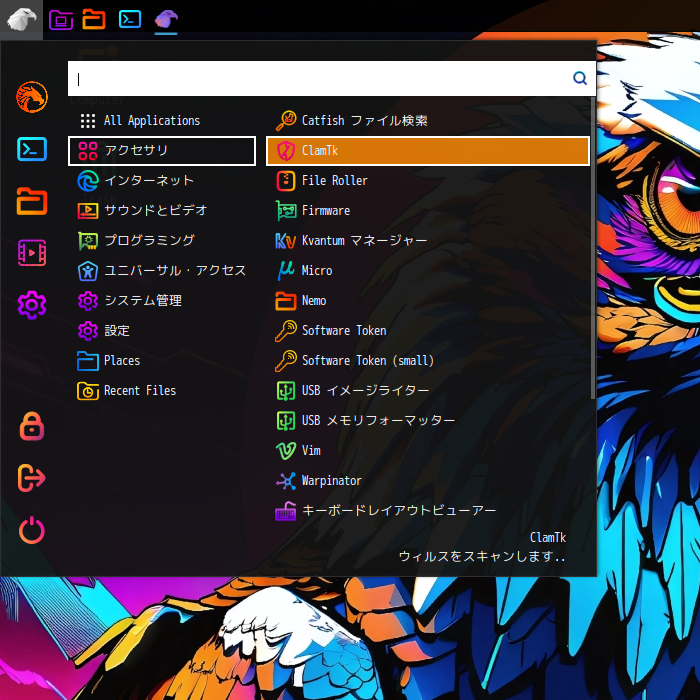Click the show desktop icon in top panel
The width and height of the screenshot is (700, 700).
[61, 20]
